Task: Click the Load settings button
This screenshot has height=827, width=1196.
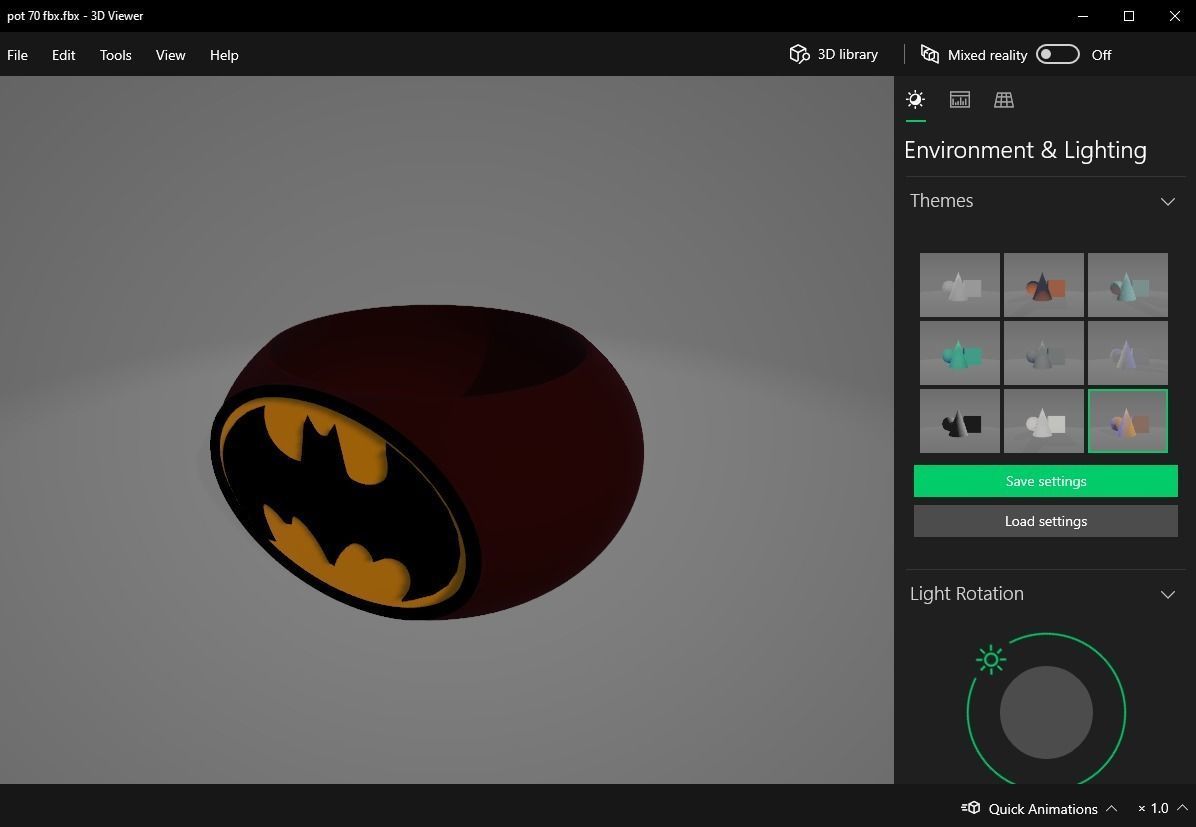Action: (1046, 521)
